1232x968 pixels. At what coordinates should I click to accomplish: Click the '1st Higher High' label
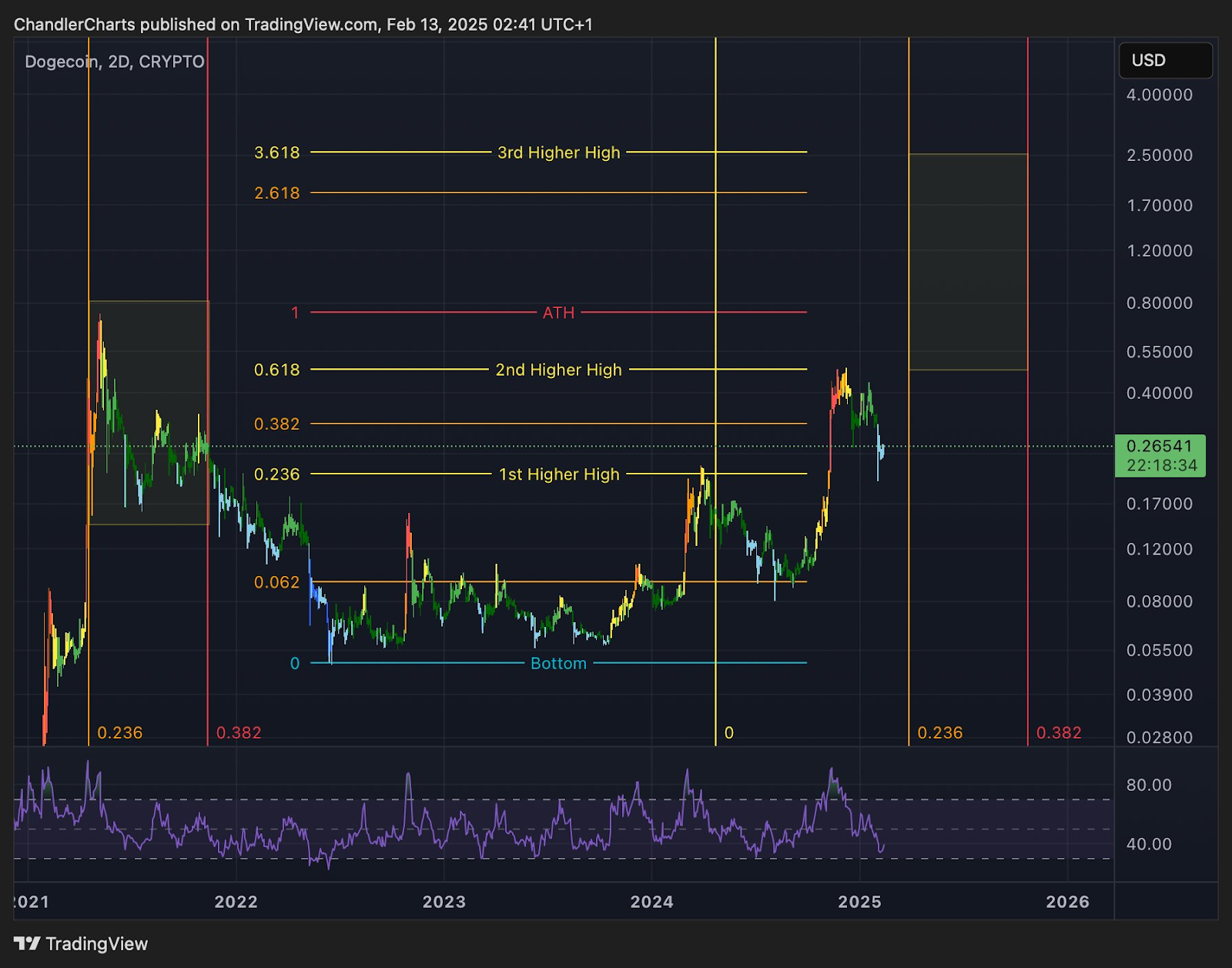pos(559,474)
